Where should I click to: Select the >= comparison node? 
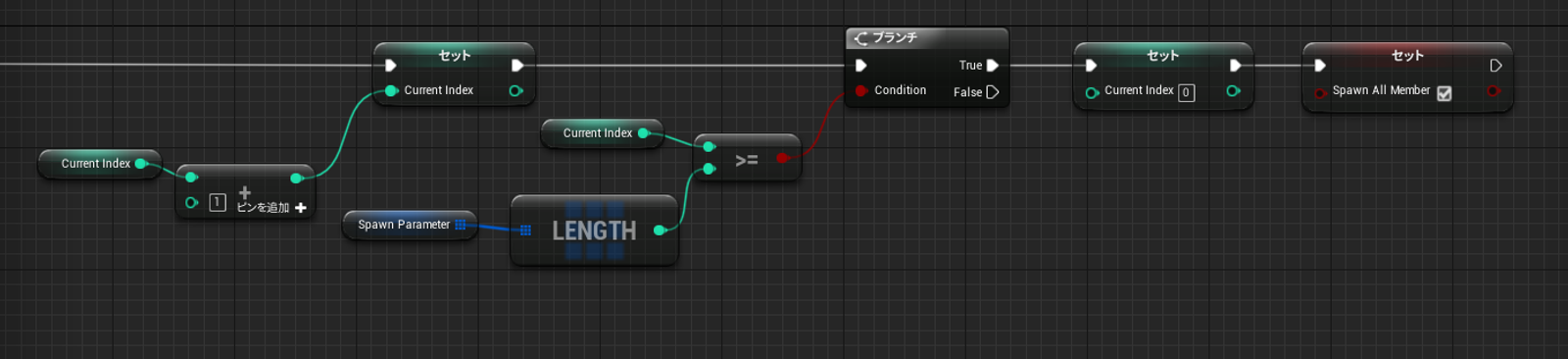point(747,158)
